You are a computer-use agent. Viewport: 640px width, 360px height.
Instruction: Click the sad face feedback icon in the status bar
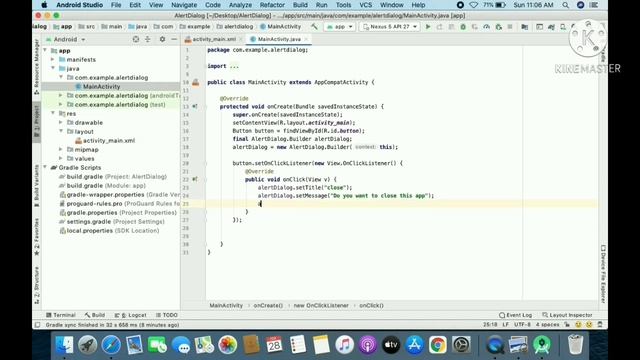point(589,325)
